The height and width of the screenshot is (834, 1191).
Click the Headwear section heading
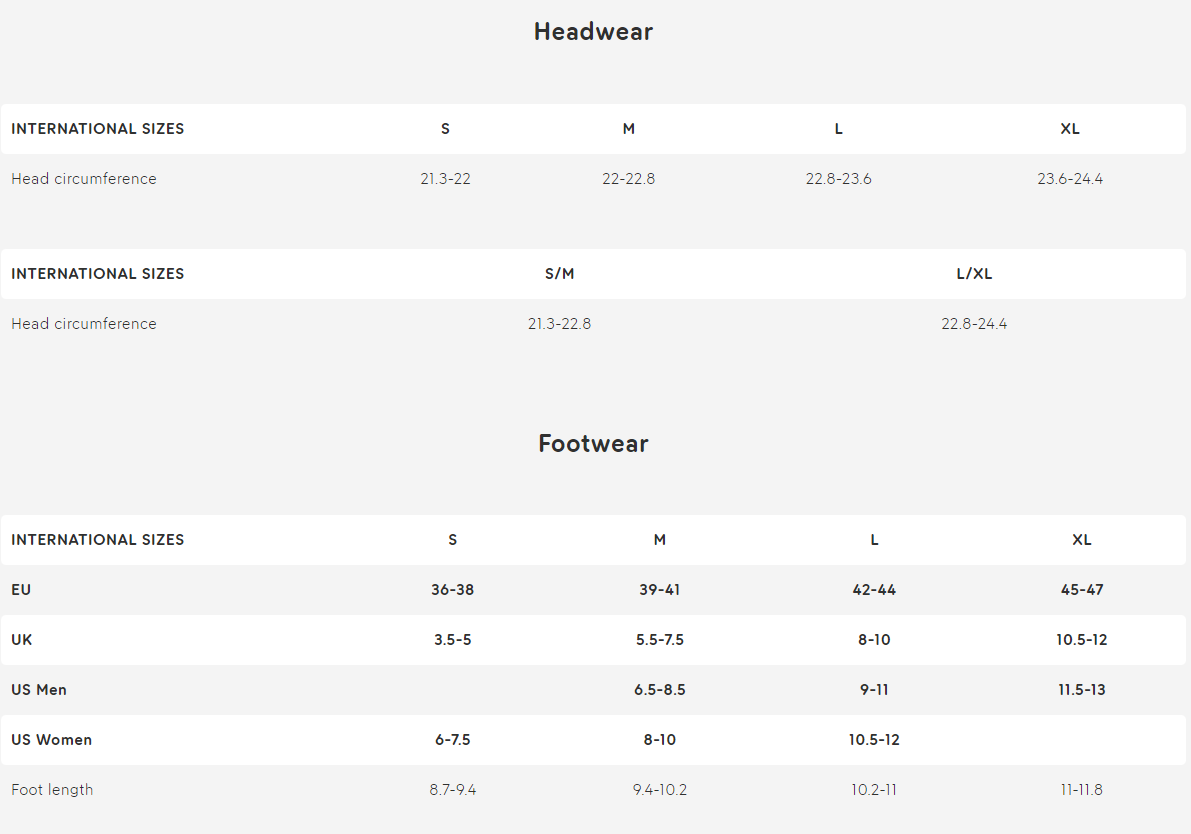coord(593,32)
